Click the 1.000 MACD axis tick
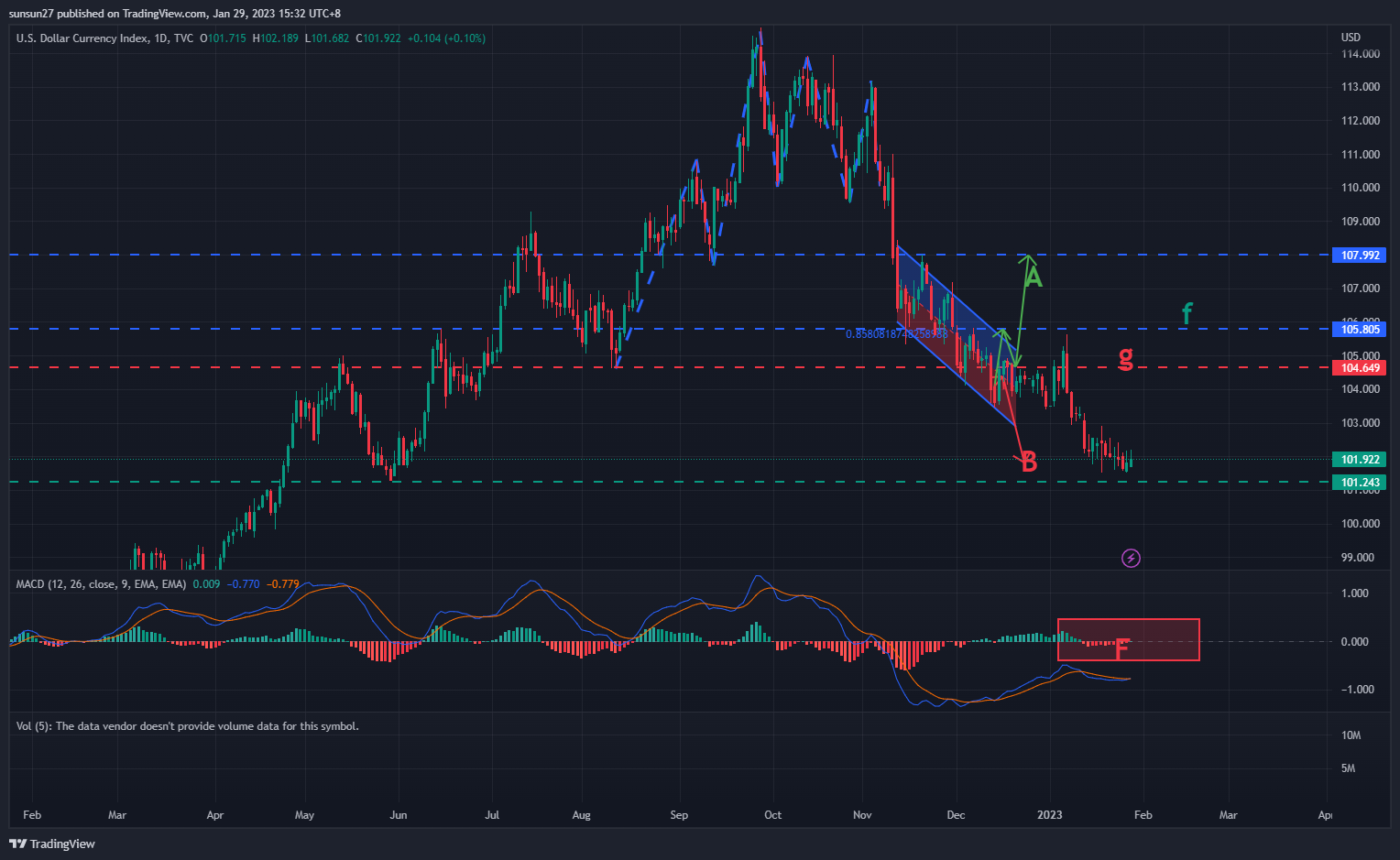1400x860 pixels. 1355,593
